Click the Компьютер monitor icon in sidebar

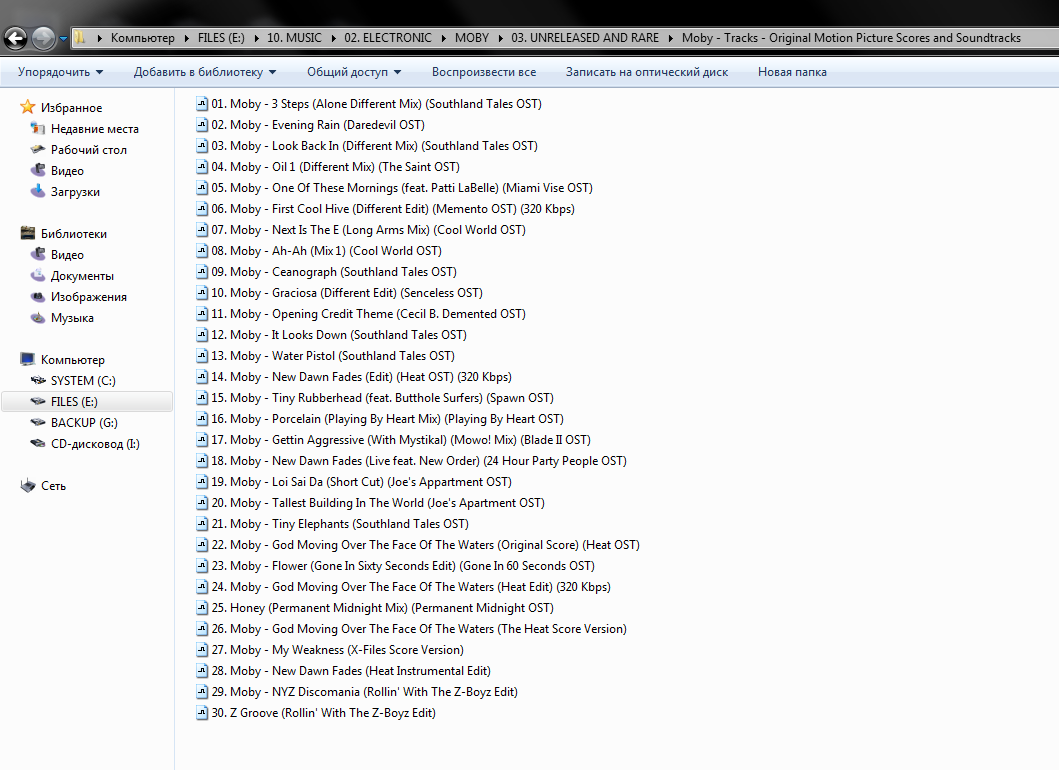point(28,359)
